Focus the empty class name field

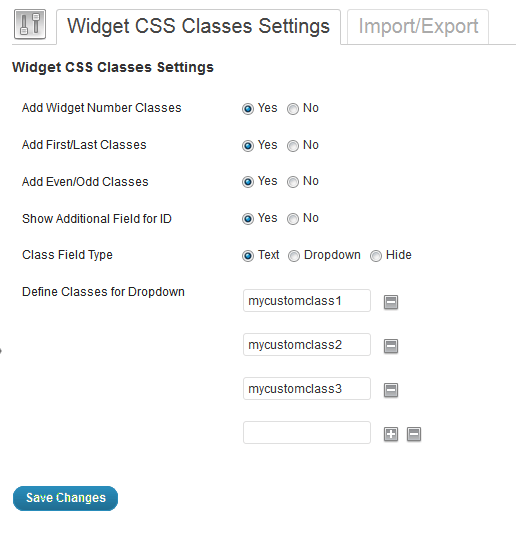tap(307, 432)
